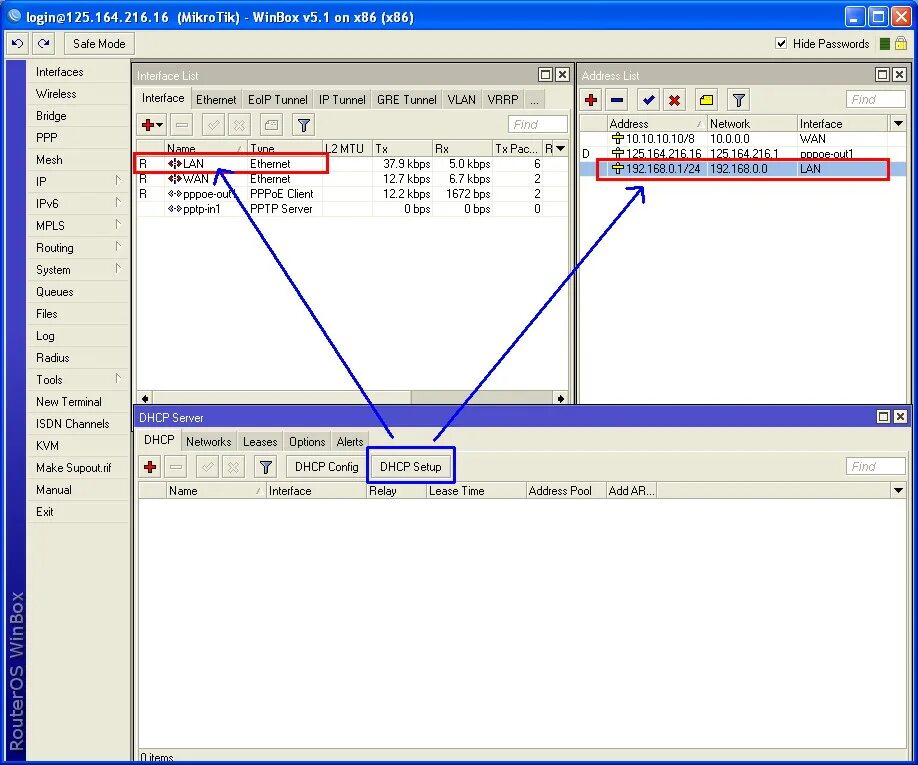Expand the IP submenu

coord(118,181)
